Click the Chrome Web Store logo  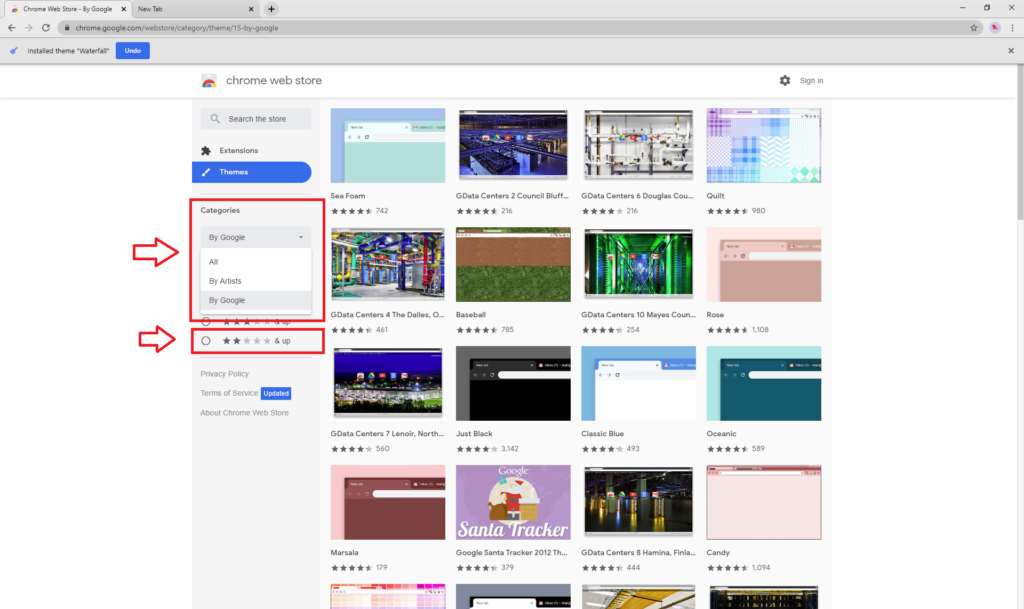209,81
